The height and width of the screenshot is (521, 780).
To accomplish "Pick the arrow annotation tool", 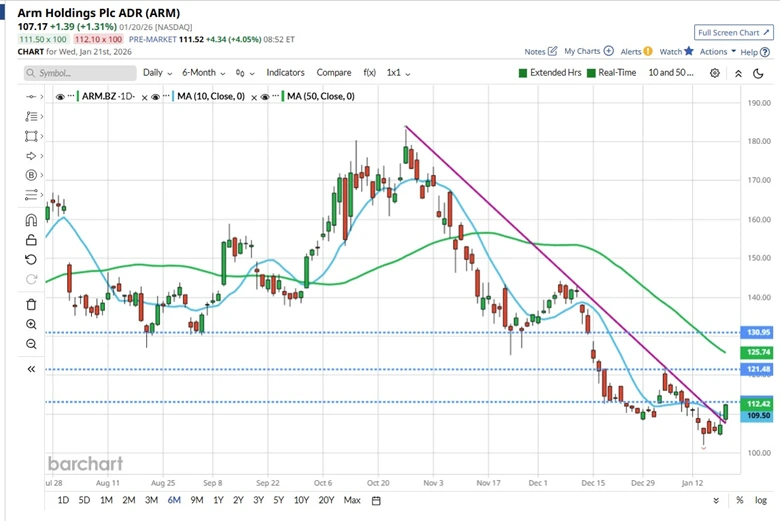I will pos(31,156).
